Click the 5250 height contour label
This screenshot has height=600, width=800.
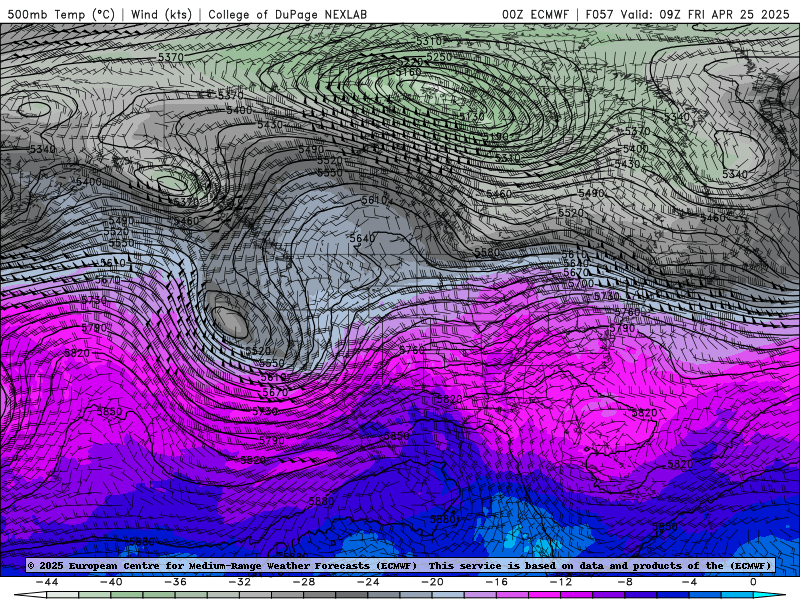click(x=439, y=57)
